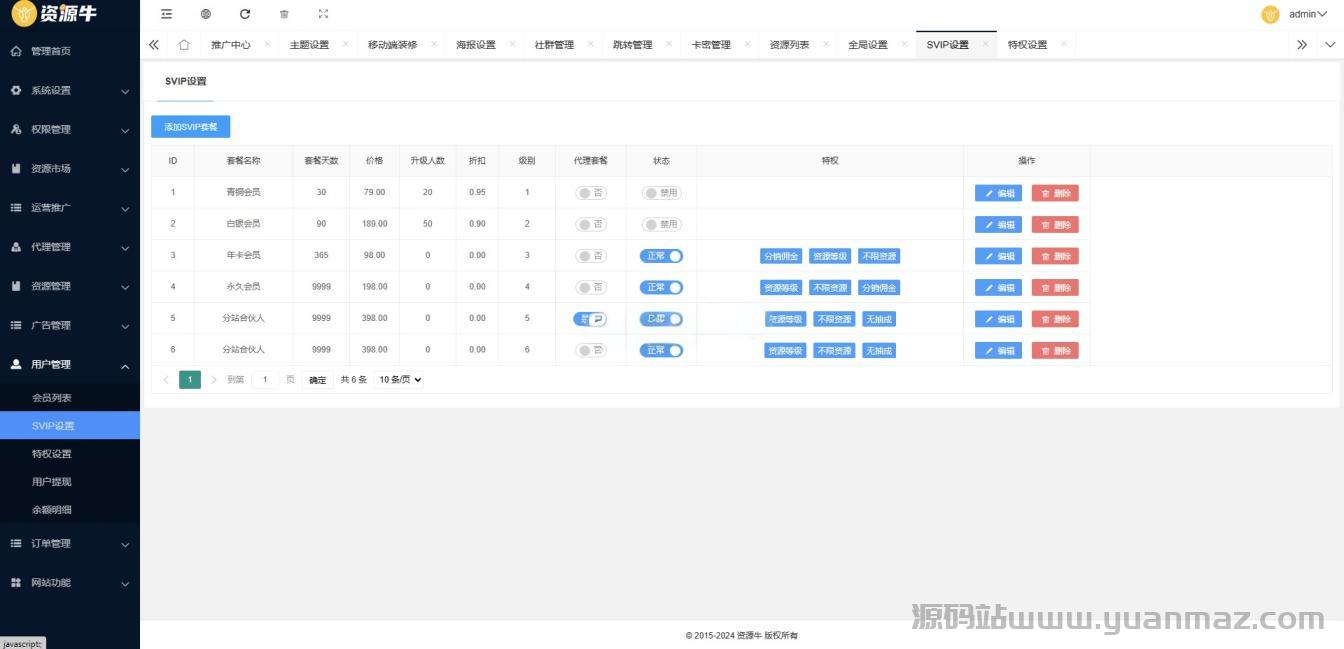The height and width of the screenshot is (649, 1344).
Task: Switch to the 卡密管理 tab
Action: pos(711,45)
